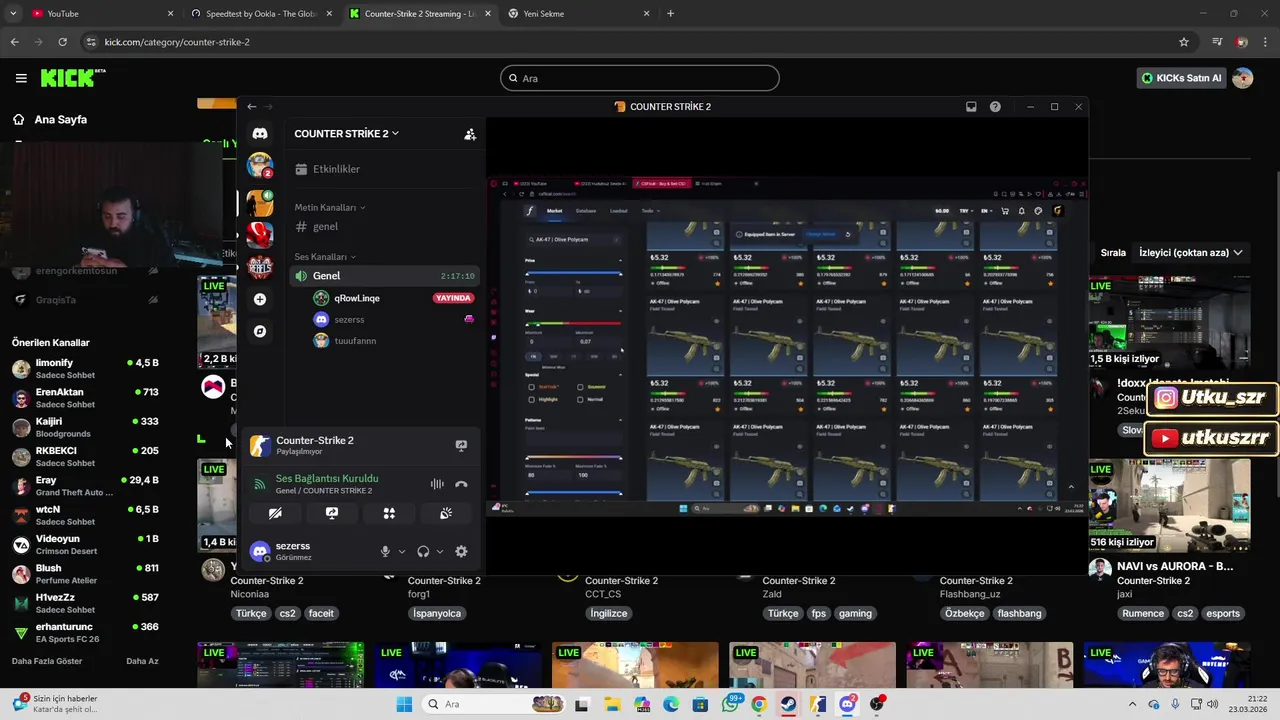Image resolution: width=1280 pixels, height=720 pixels.
Task: Open the Kick hamburger menu
Action: (x=21, y=78)
